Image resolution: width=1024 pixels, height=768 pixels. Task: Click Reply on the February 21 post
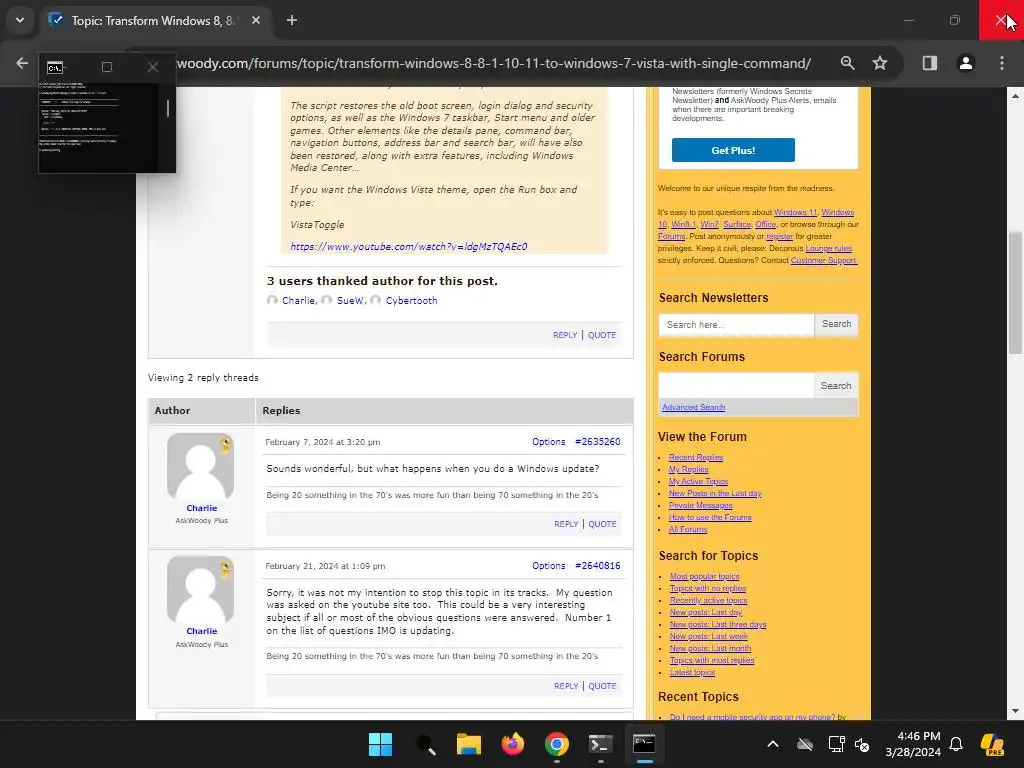(x=566, y=686)
